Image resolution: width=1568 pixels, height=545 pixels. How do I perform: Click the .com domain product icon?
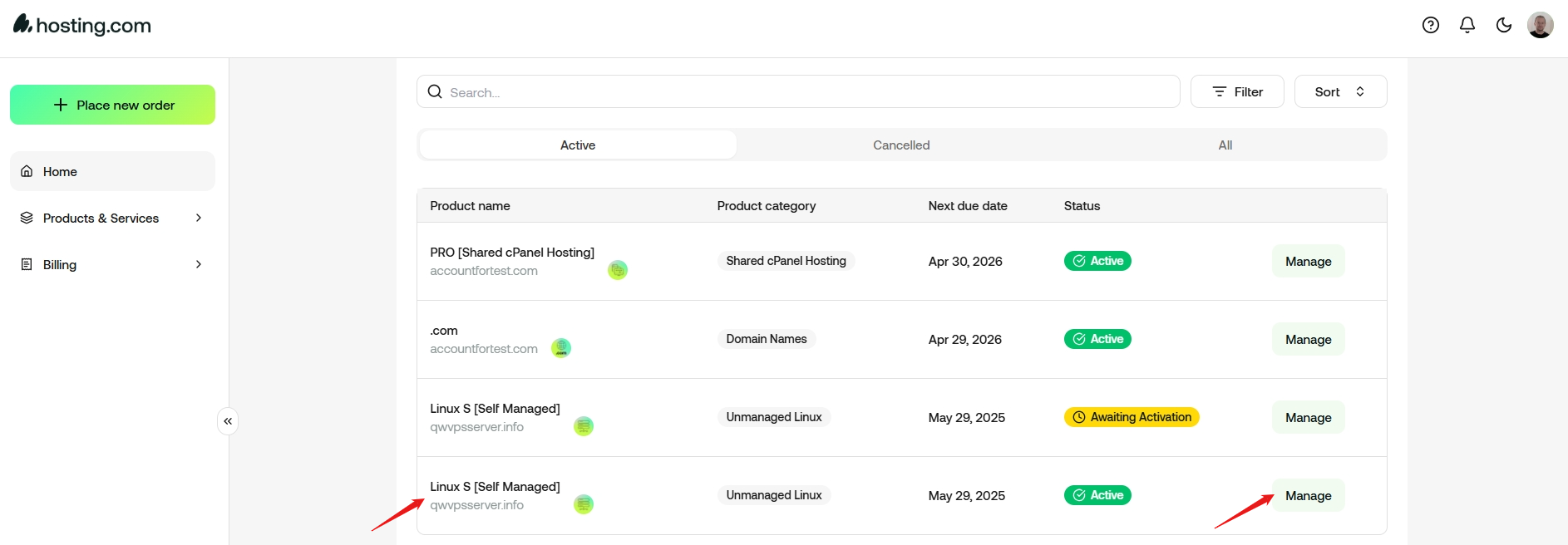pos(561,348)
